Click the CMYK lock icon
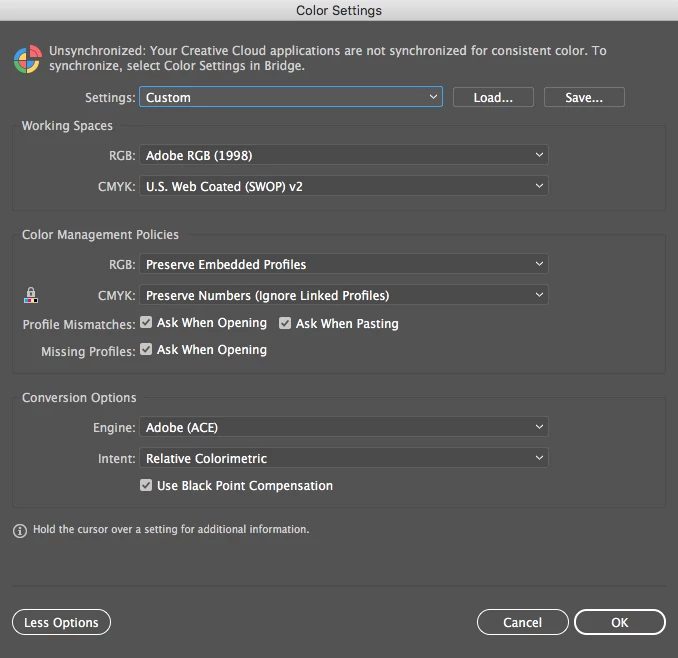Screen dimensions: 678x658 click(x=30, y=295)
